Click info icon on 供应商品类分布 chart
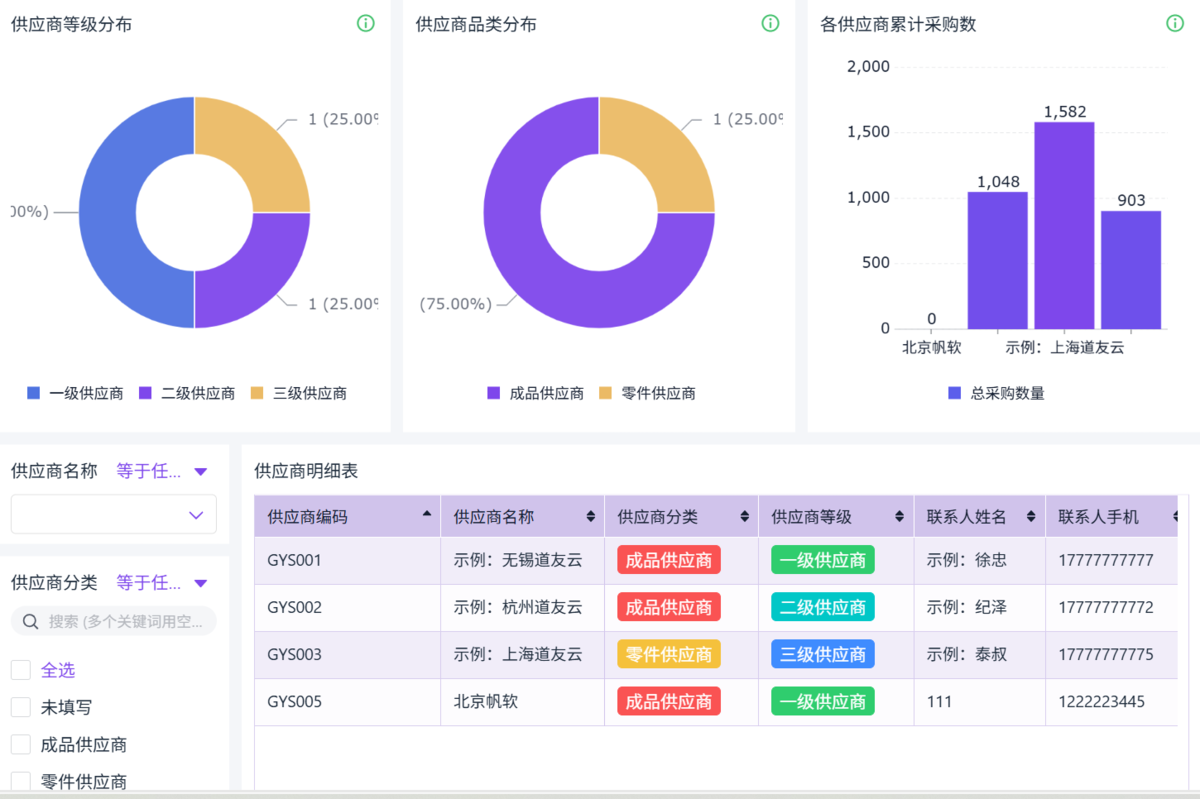This screenshot has height=799, width=1200. click(x=770, y=23)
